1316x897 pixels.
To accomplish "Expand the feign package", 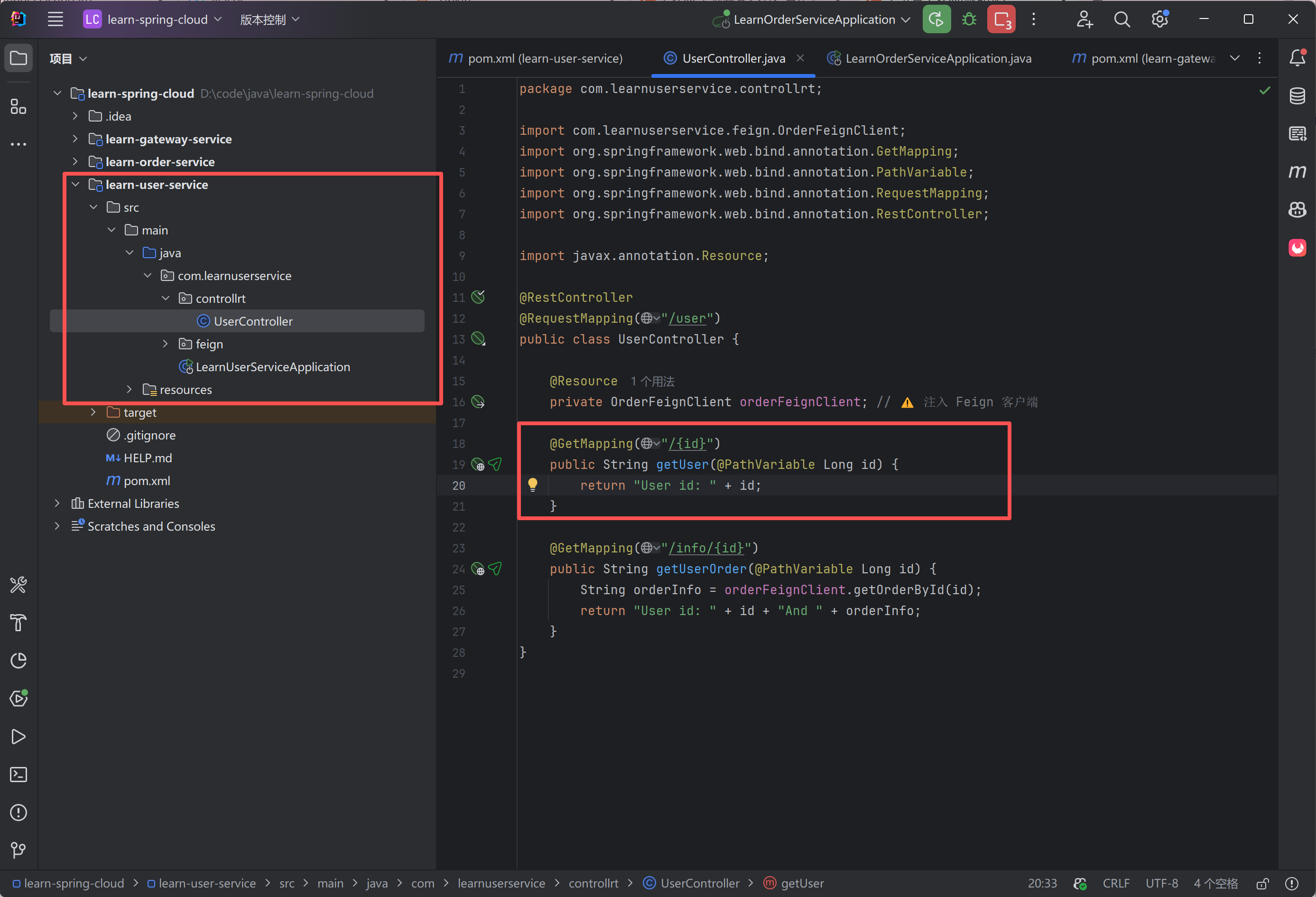I will pyautogui.click(x=166, y=344).
